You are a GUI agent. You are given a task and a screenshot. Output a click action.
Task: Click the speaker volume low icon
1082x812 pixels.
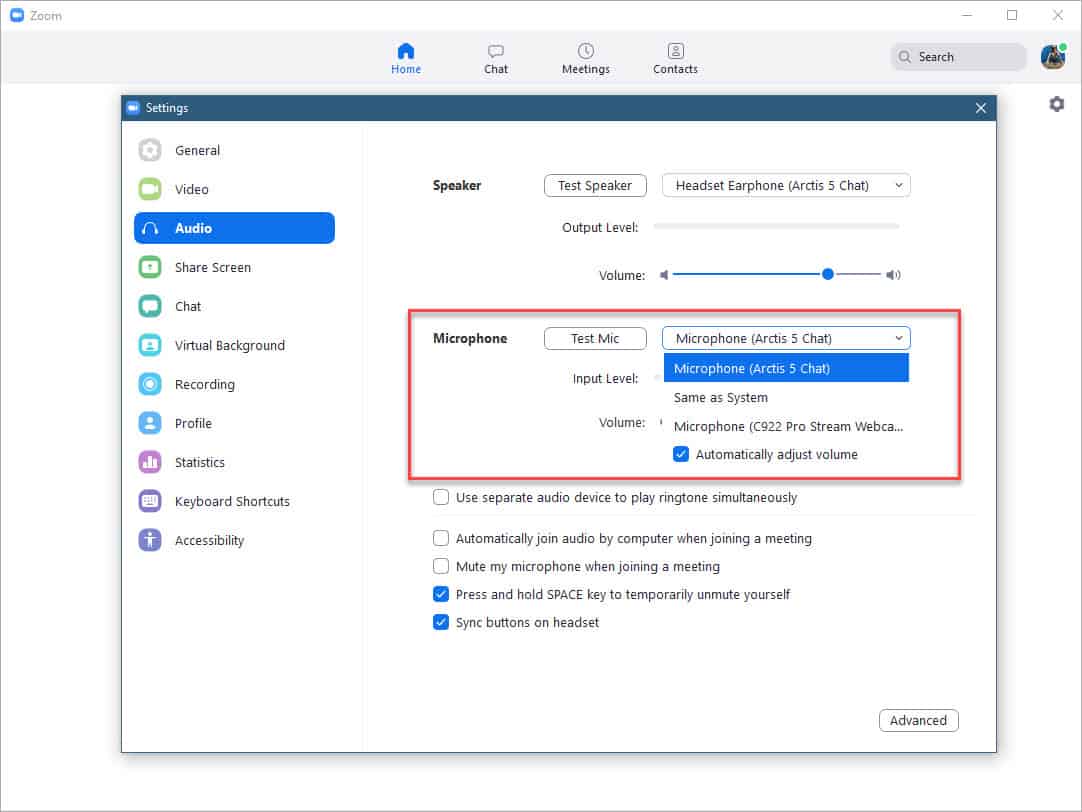(664, 275)
